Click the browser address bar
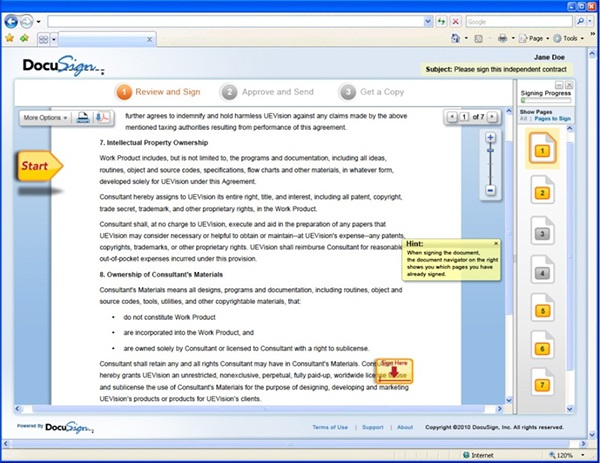This screenshot has width=600, height=463. pos(235,21)
